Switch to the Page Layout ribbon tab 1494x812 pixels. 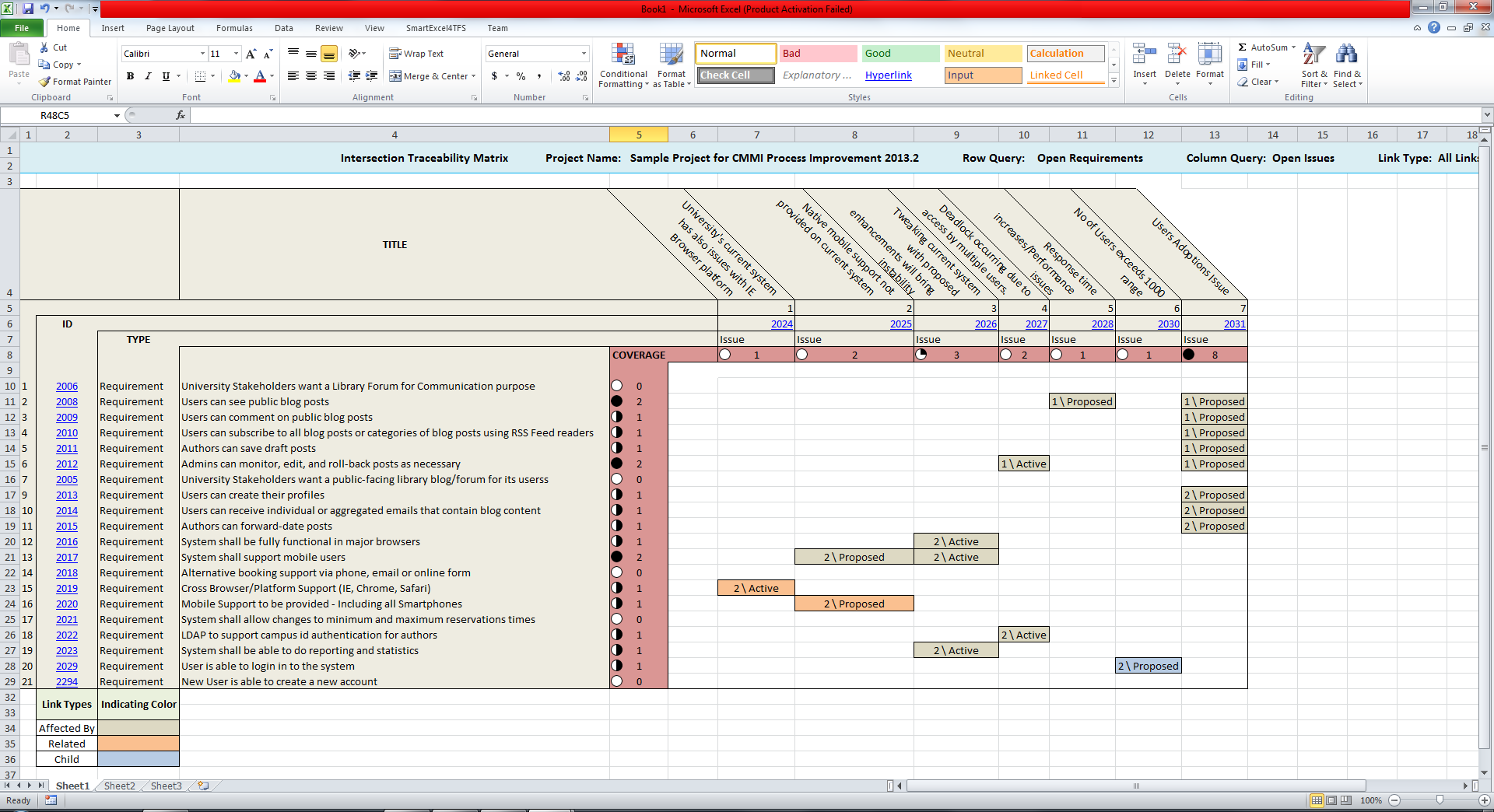point(170,28)
